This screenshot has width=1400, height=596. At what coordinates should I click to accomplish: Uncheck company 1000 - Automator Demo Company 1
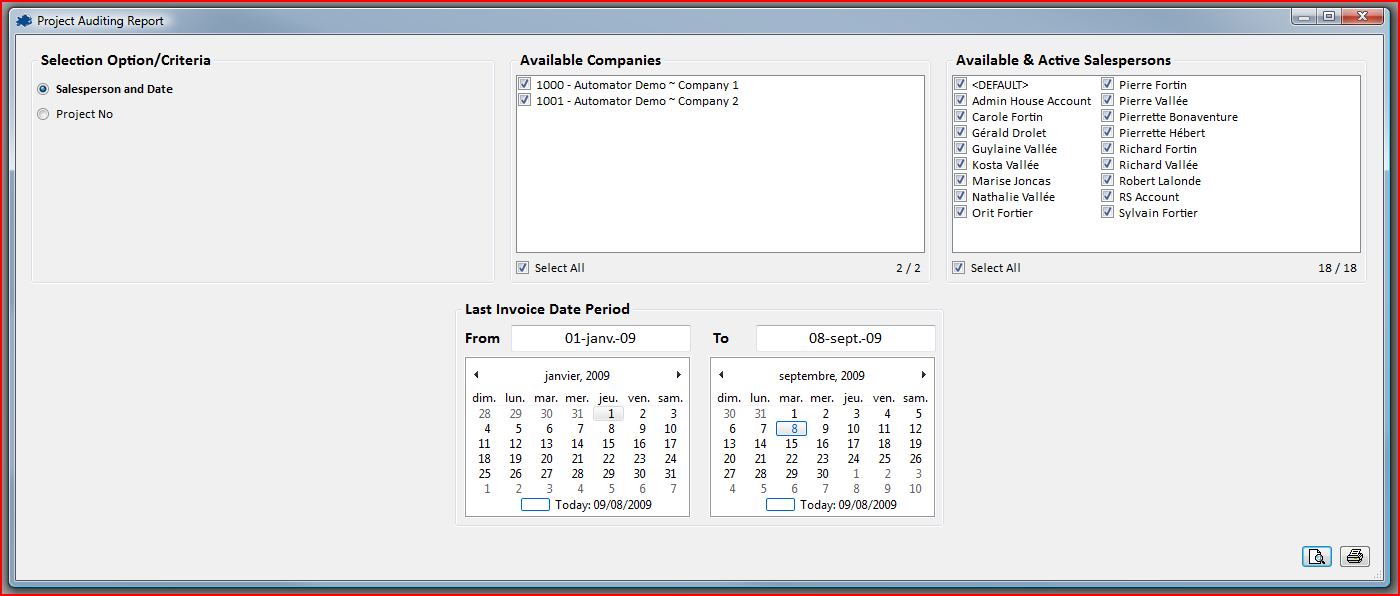click(x=525, y=85)
